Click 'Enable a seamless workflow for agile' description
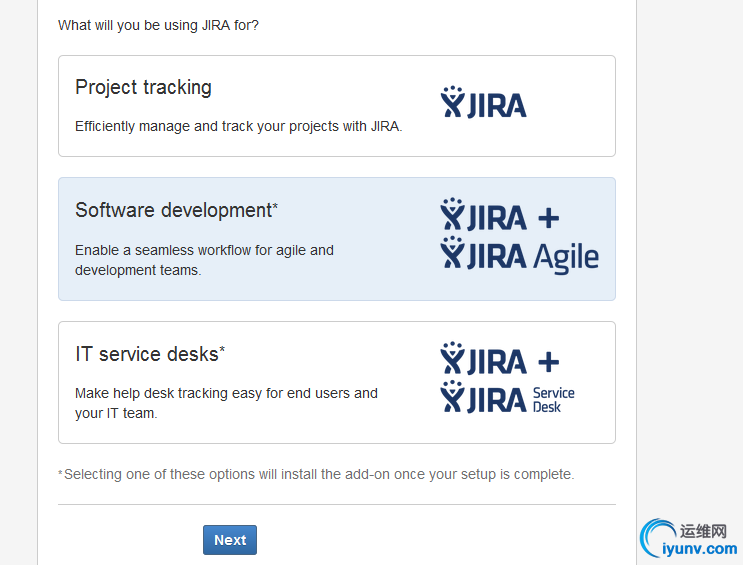 point(204,260)
